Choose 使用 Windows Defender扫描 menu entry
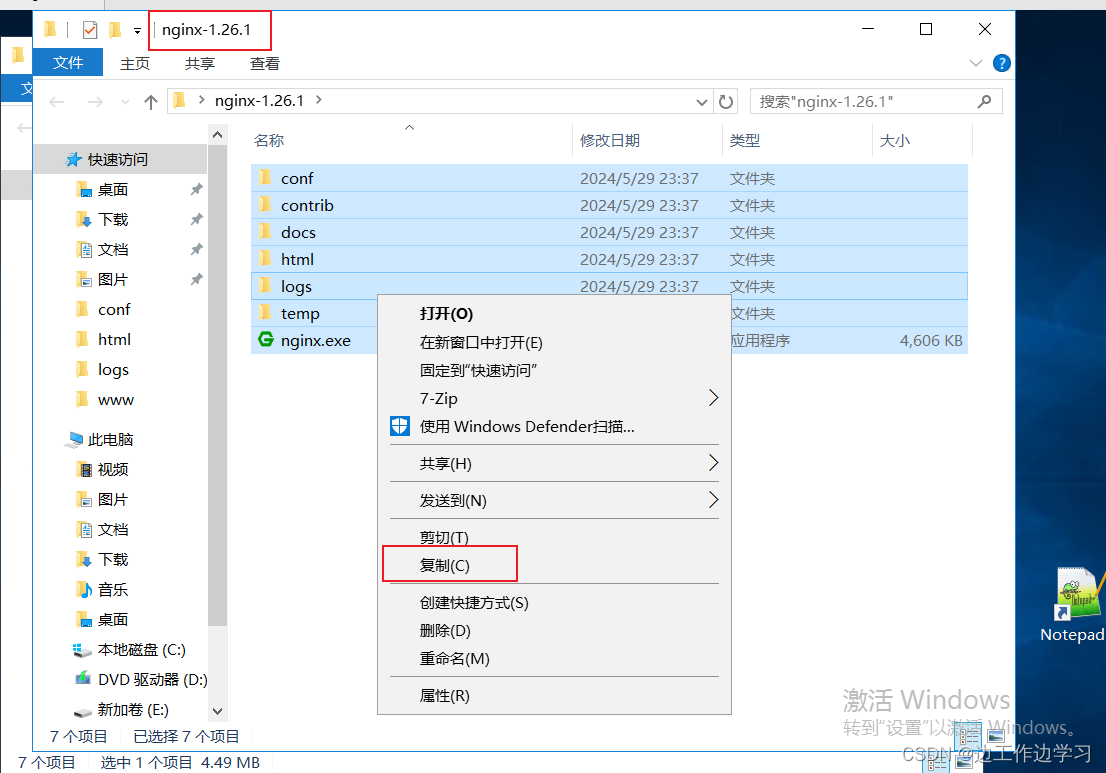This screenshot has height=773, width=1106. 554,427
